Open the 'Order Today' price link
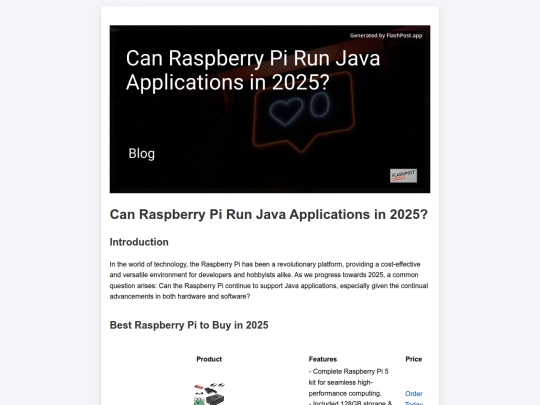The height and width of the screenshot is (405, 540). pos(414,398)
